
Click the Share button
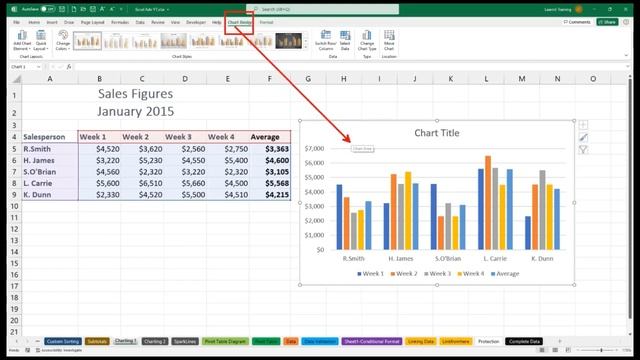607,22
